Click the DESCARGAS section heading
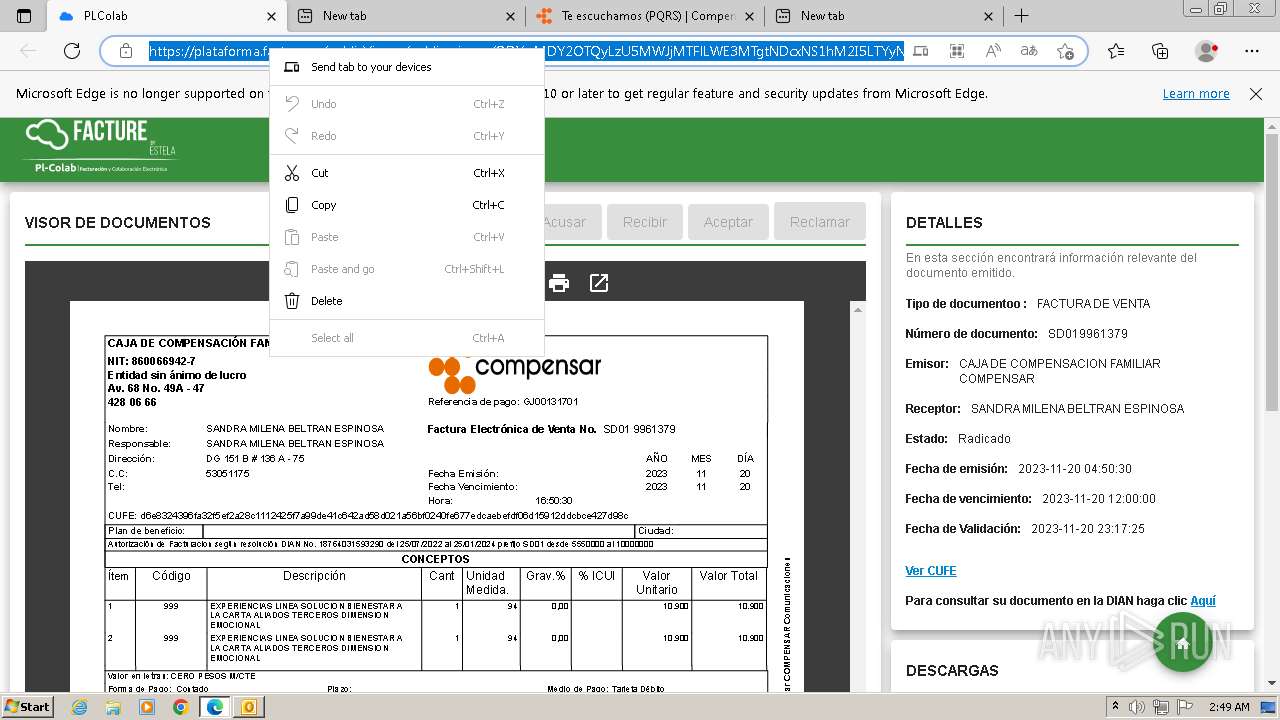The height and width of the screenshot is (720, 1280). 952,671
